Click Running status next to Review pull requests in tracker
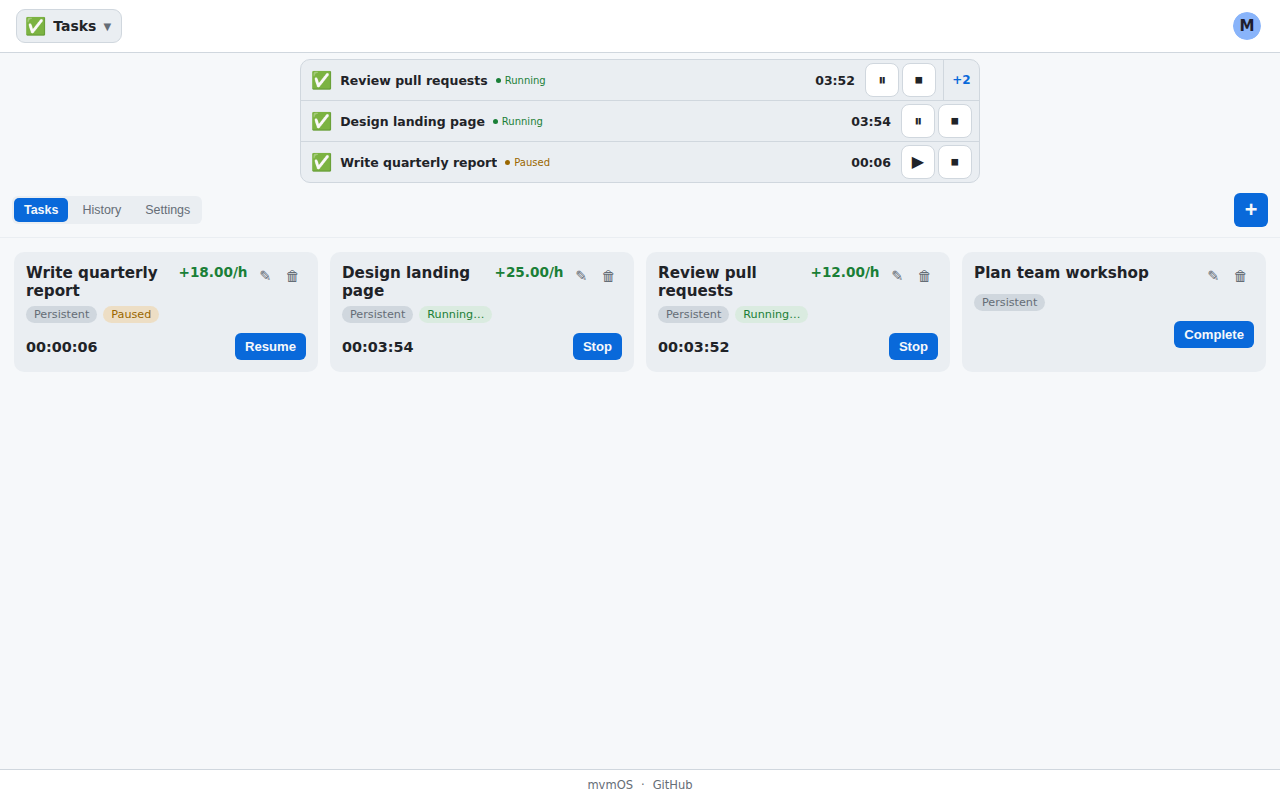 click(521, 80)
